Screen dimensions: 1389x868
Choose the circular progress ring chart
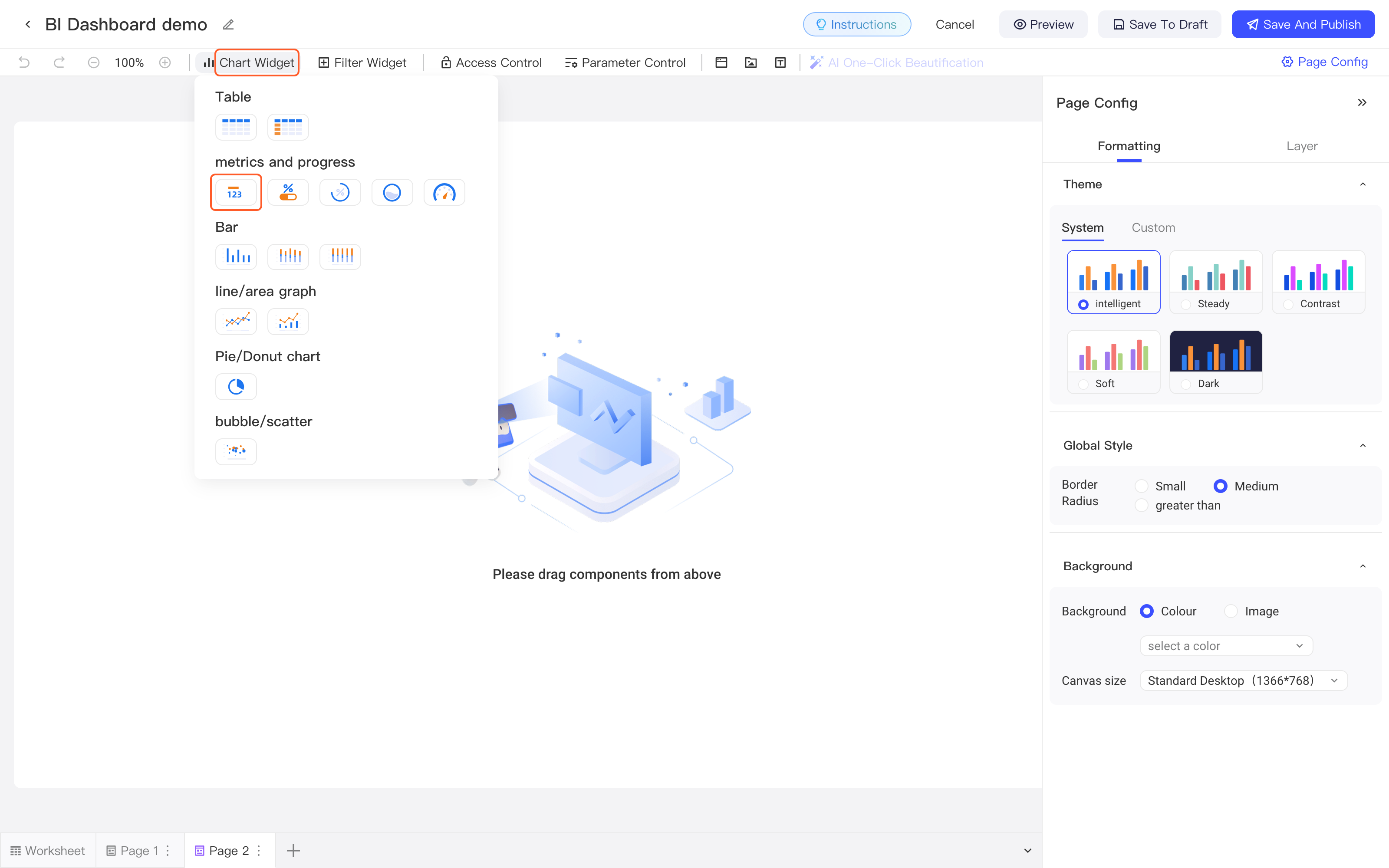340,192
